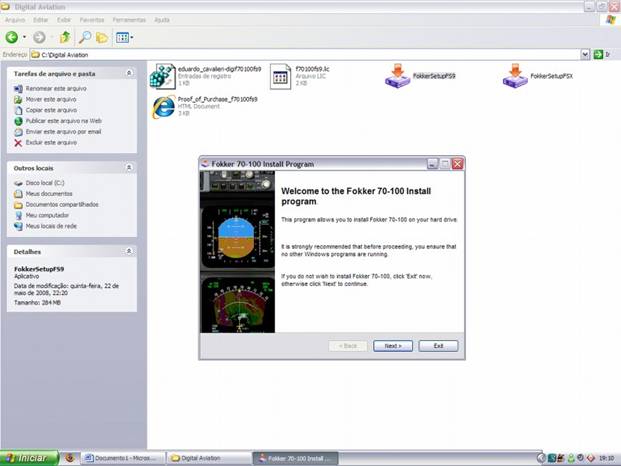
Task: Click Enviar este arquivo por email
Action: coord(63,131)
